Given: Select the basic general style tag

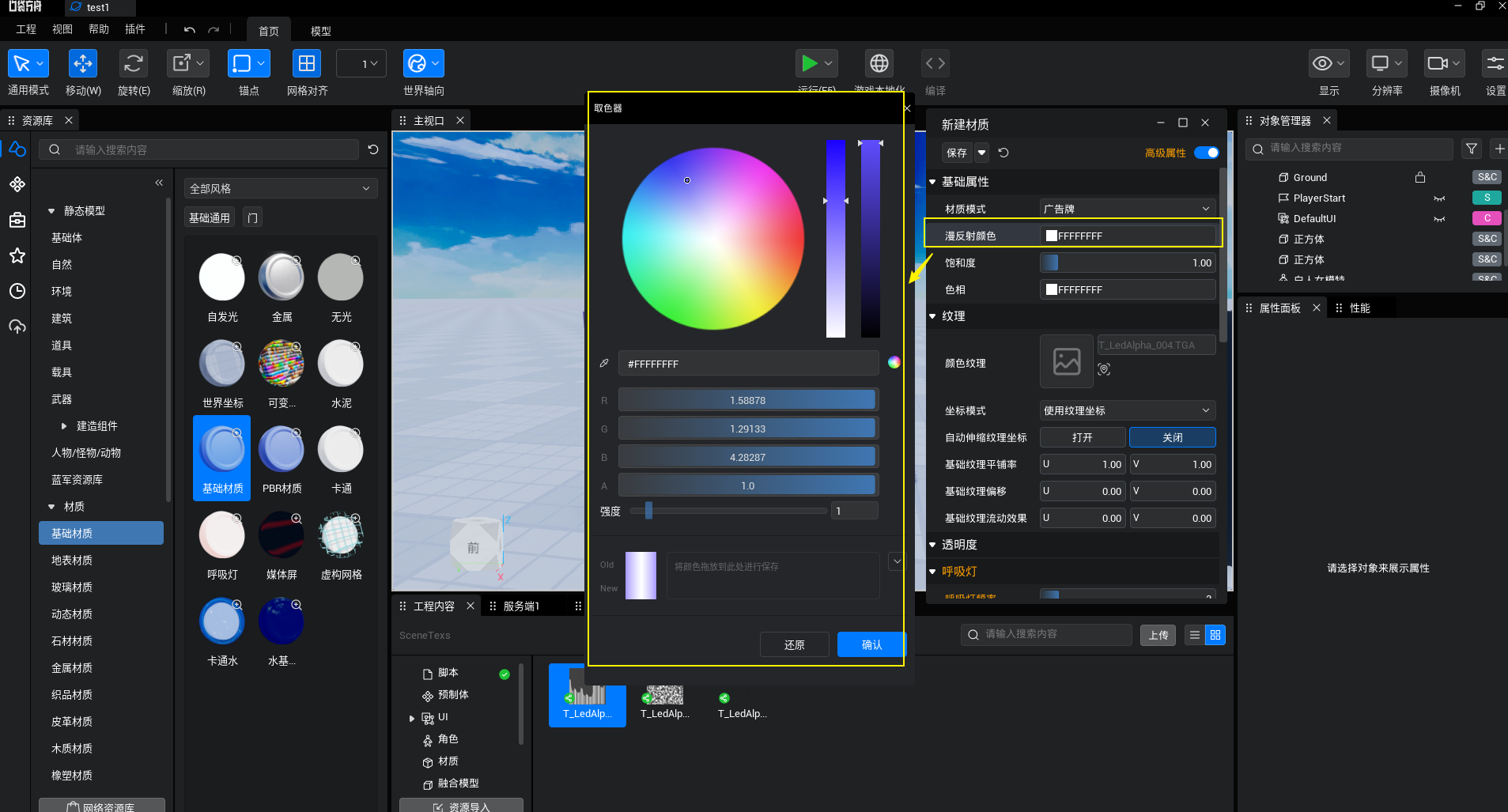Looking at the screenshot, I should 210,217.
